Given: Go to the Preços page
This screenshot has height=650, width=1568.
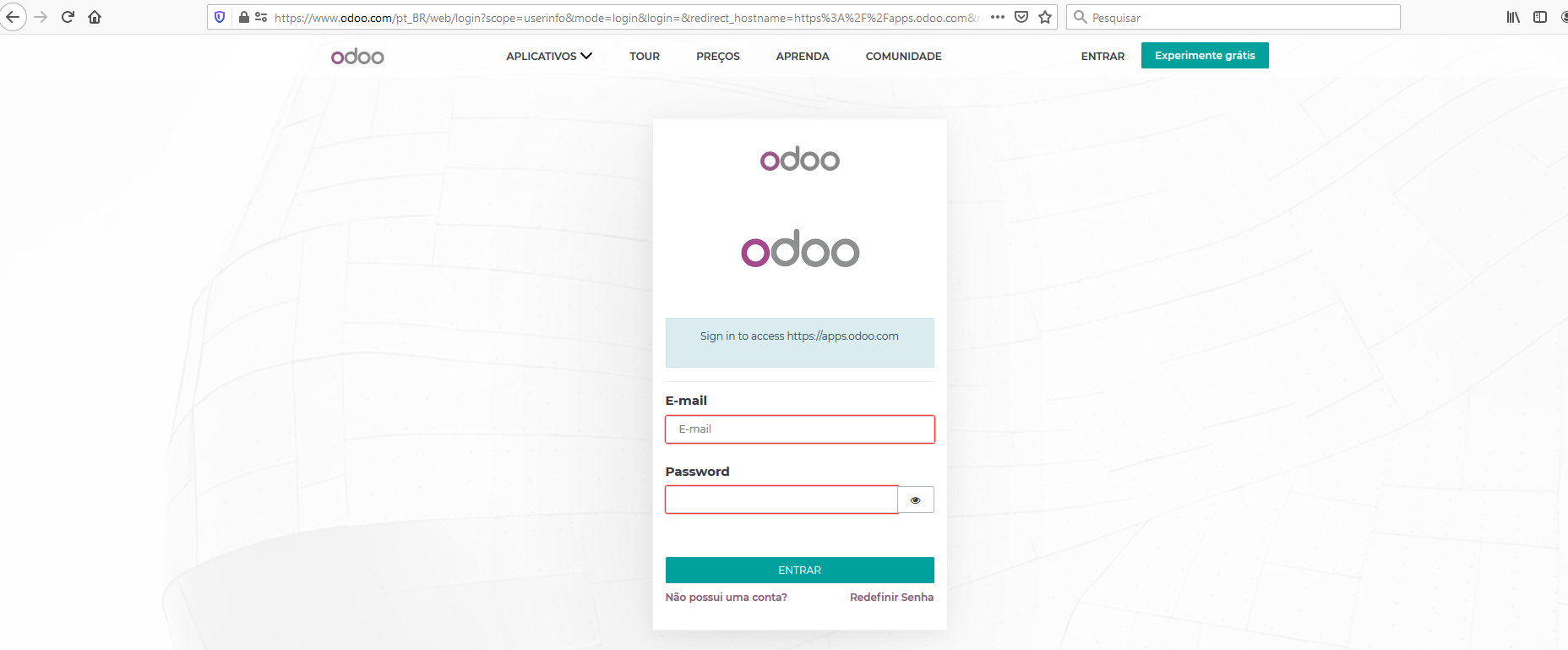Looking at the screenshot, I should click(718, 56).
